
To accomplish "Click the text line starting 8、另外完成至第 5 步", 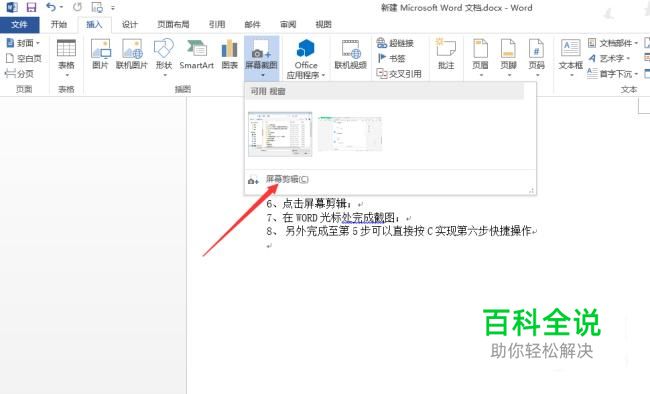I will (399, 231).
